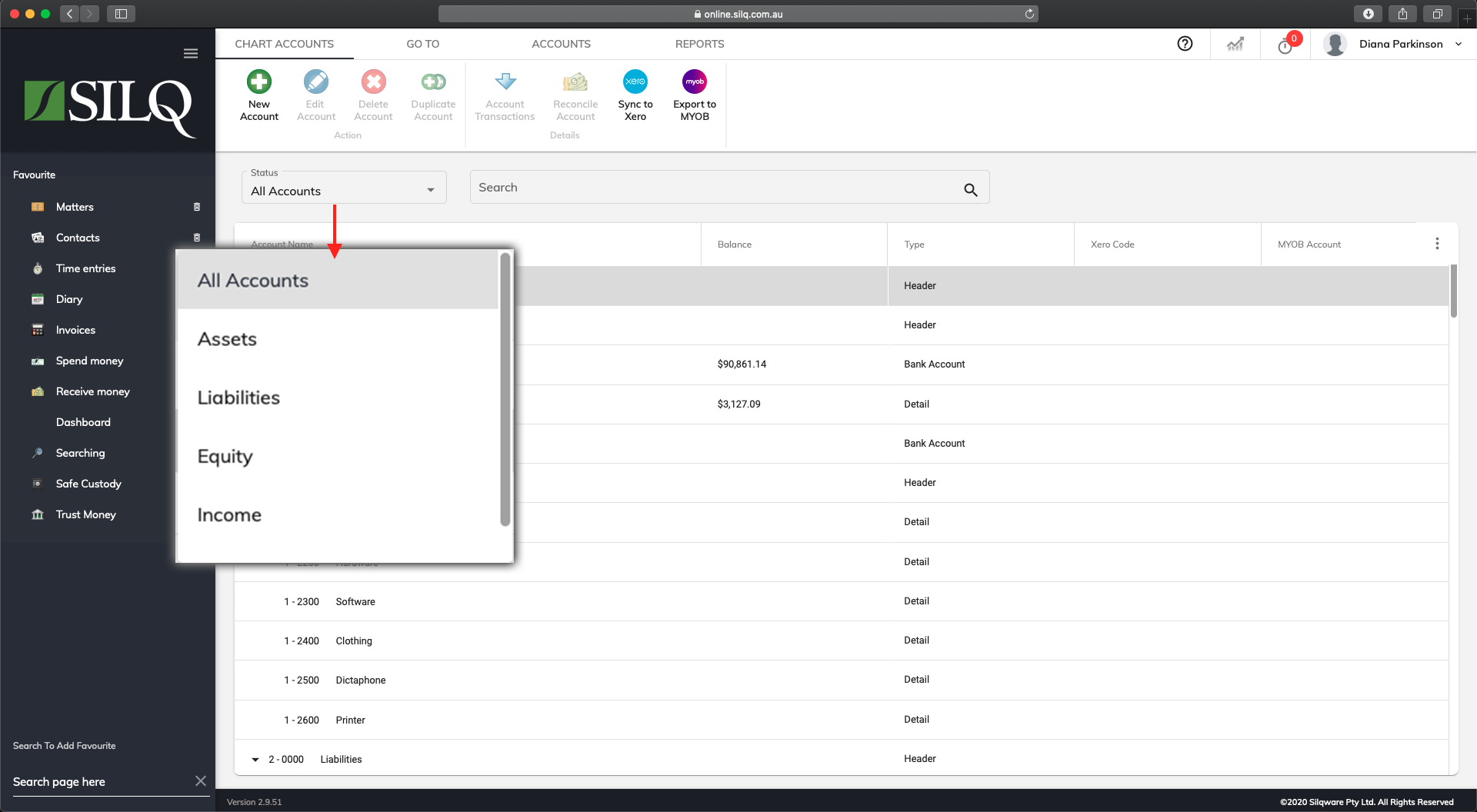This screenshot has width=1477, height=812.
Task: Click the Matters sidebar icon
Action: 38,207
